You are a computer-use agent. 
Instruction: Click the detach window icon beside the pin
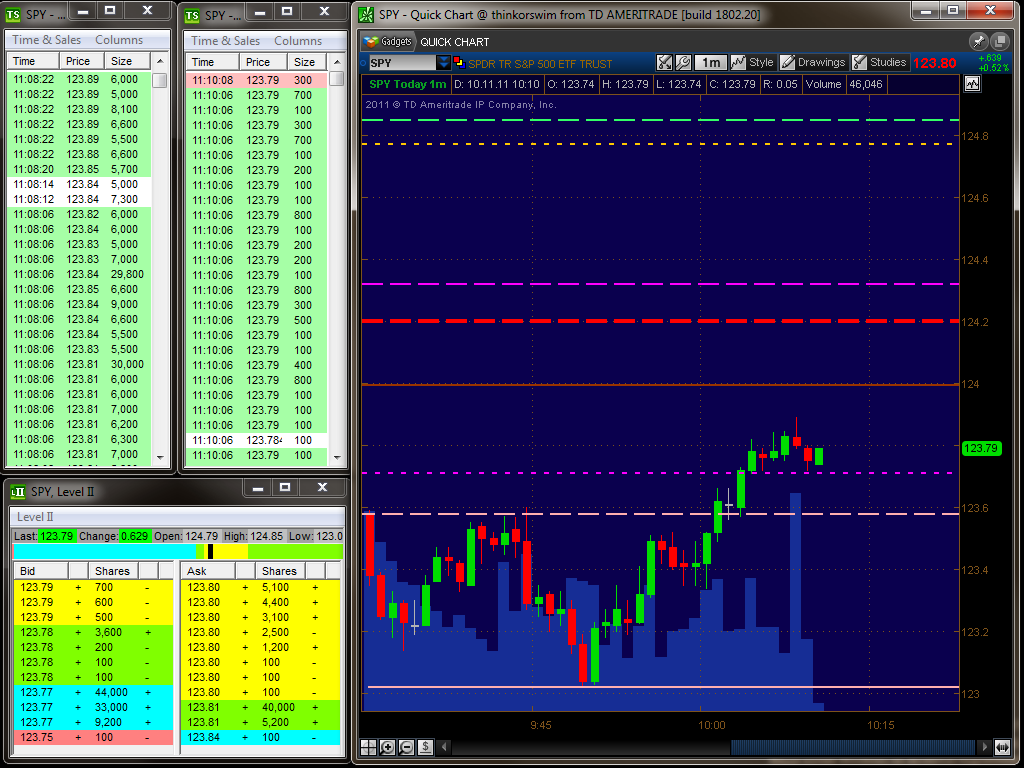click(x=1000, y=42)
